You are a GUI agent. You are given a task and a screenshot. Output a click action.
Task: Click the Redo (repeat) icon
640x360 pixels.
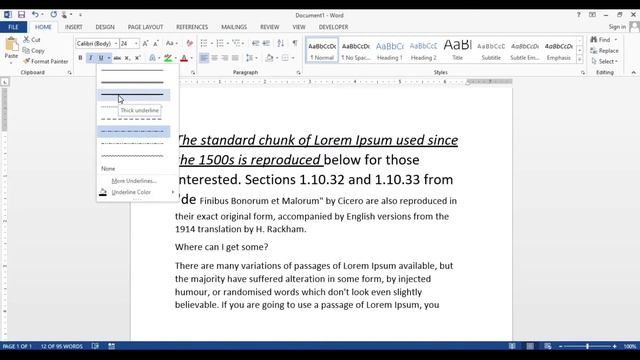click(x=53, y=15)
